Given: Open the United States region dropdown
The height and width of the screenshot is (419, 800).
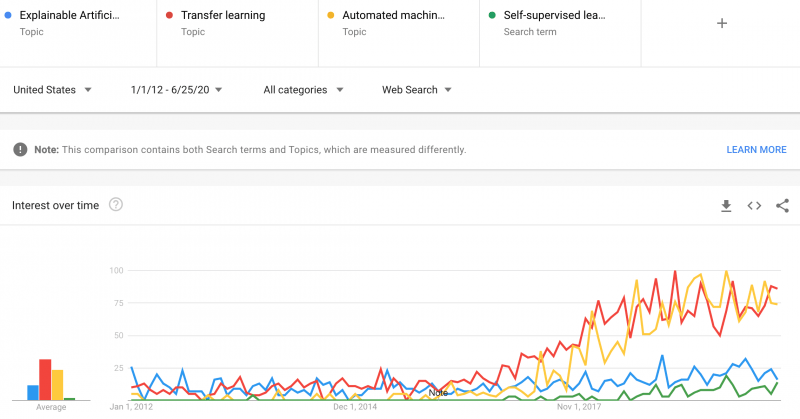Looking at the screenshot, I should [52, 90].
